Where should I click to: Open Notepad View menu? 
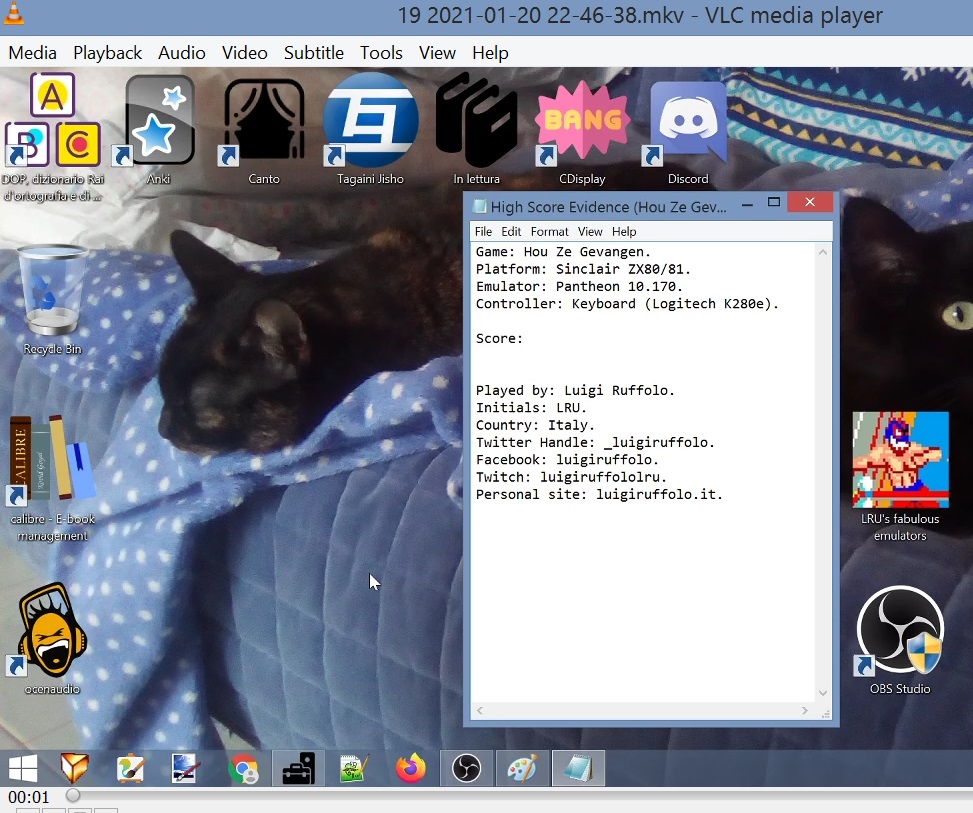click(590, 231)
